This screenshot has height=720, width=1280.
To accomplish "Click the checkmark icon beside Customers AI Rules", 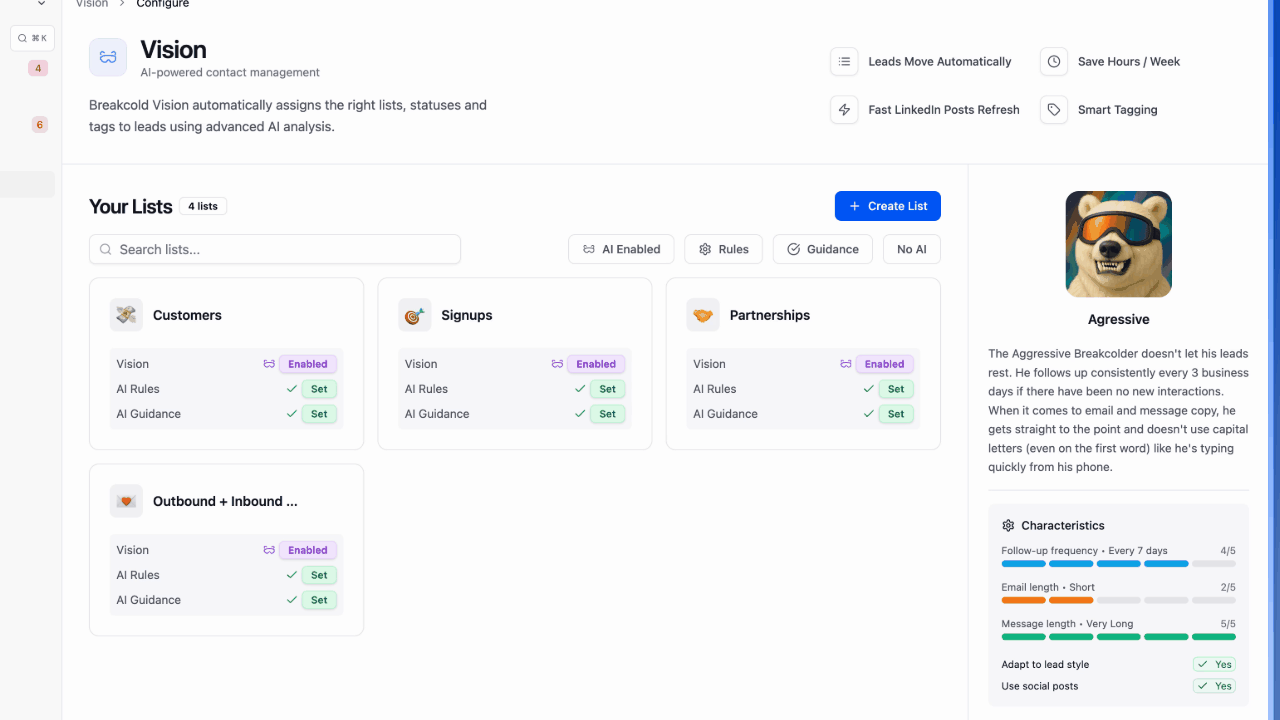I will pos(292,389).
